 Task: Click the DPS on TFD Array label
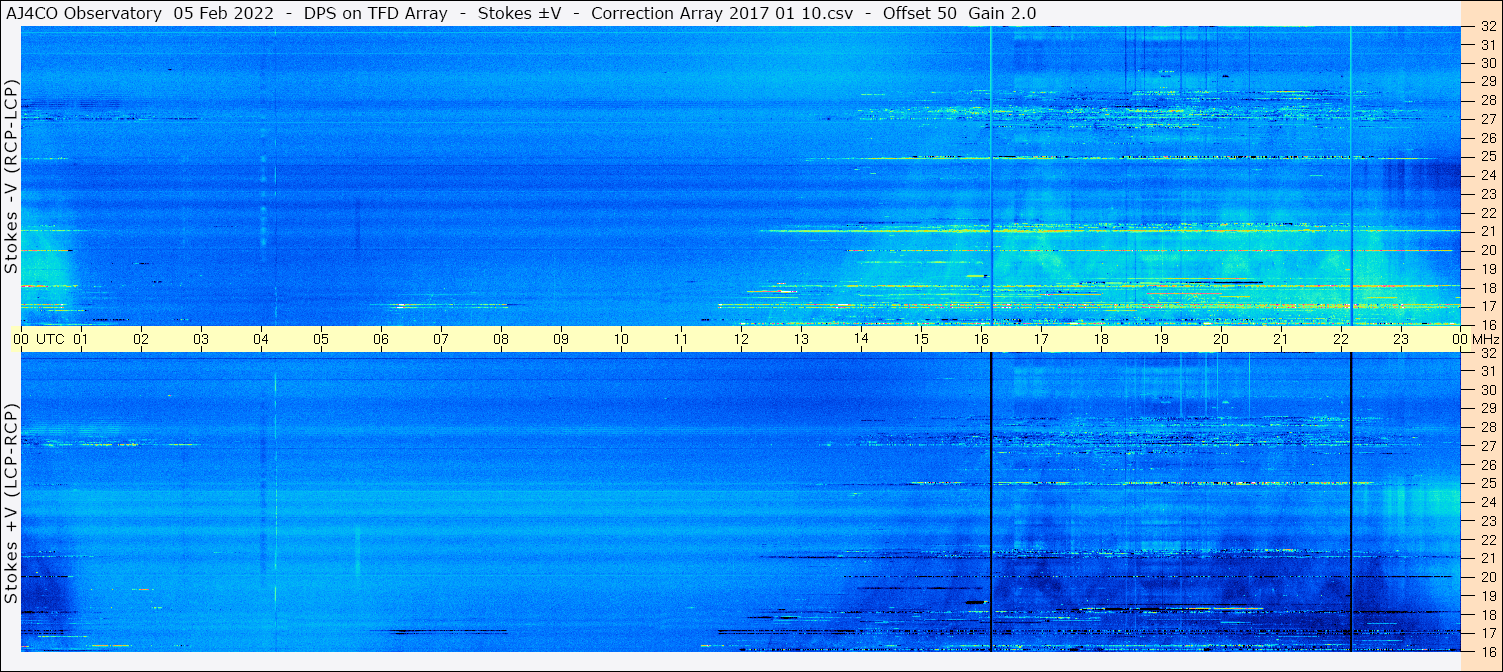click(x=375, y=13)
